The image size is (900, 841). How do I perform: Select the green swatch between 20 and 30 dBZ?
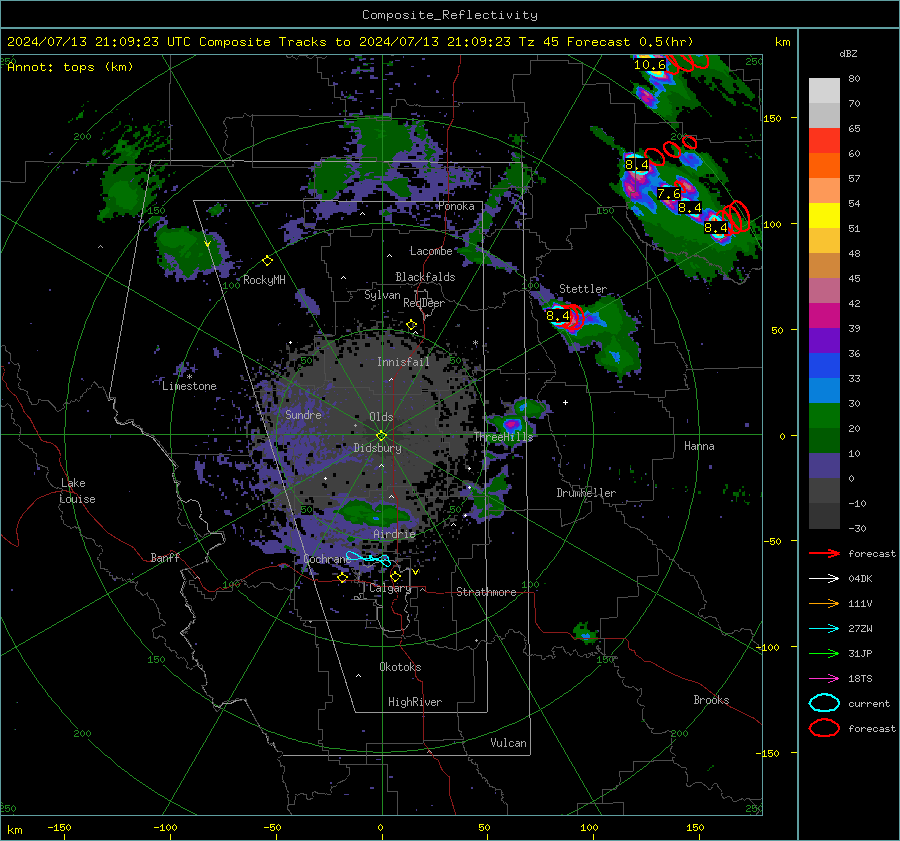[x=824, y=416]
